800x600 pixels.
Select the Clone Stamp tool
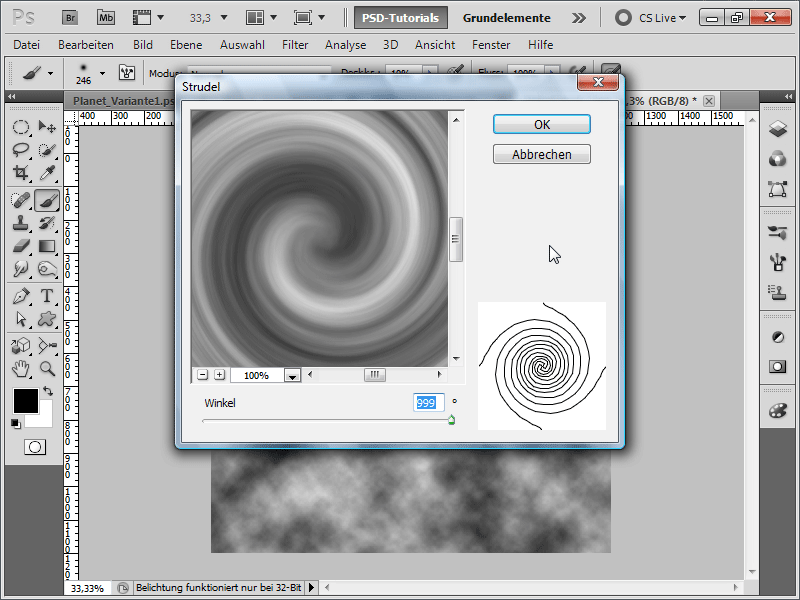(x=20, y=223)
